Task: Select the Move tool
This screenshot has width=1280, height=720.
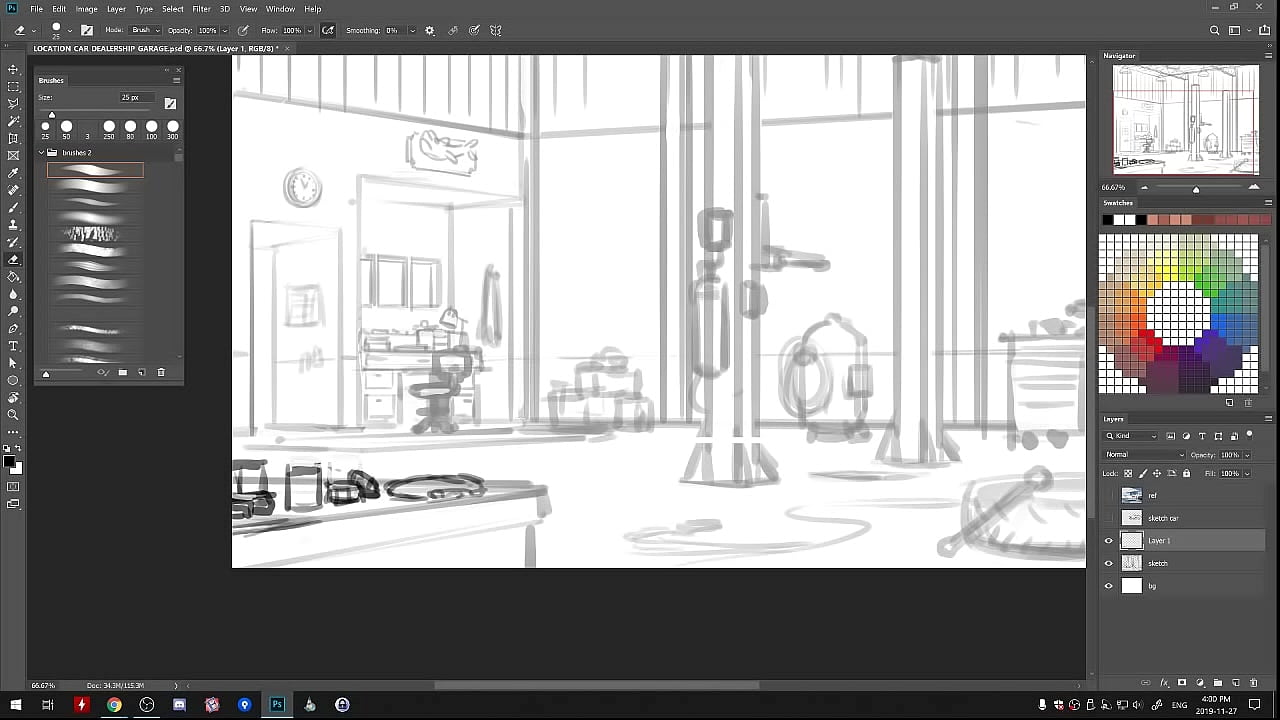Action: [x=13, y=69]
